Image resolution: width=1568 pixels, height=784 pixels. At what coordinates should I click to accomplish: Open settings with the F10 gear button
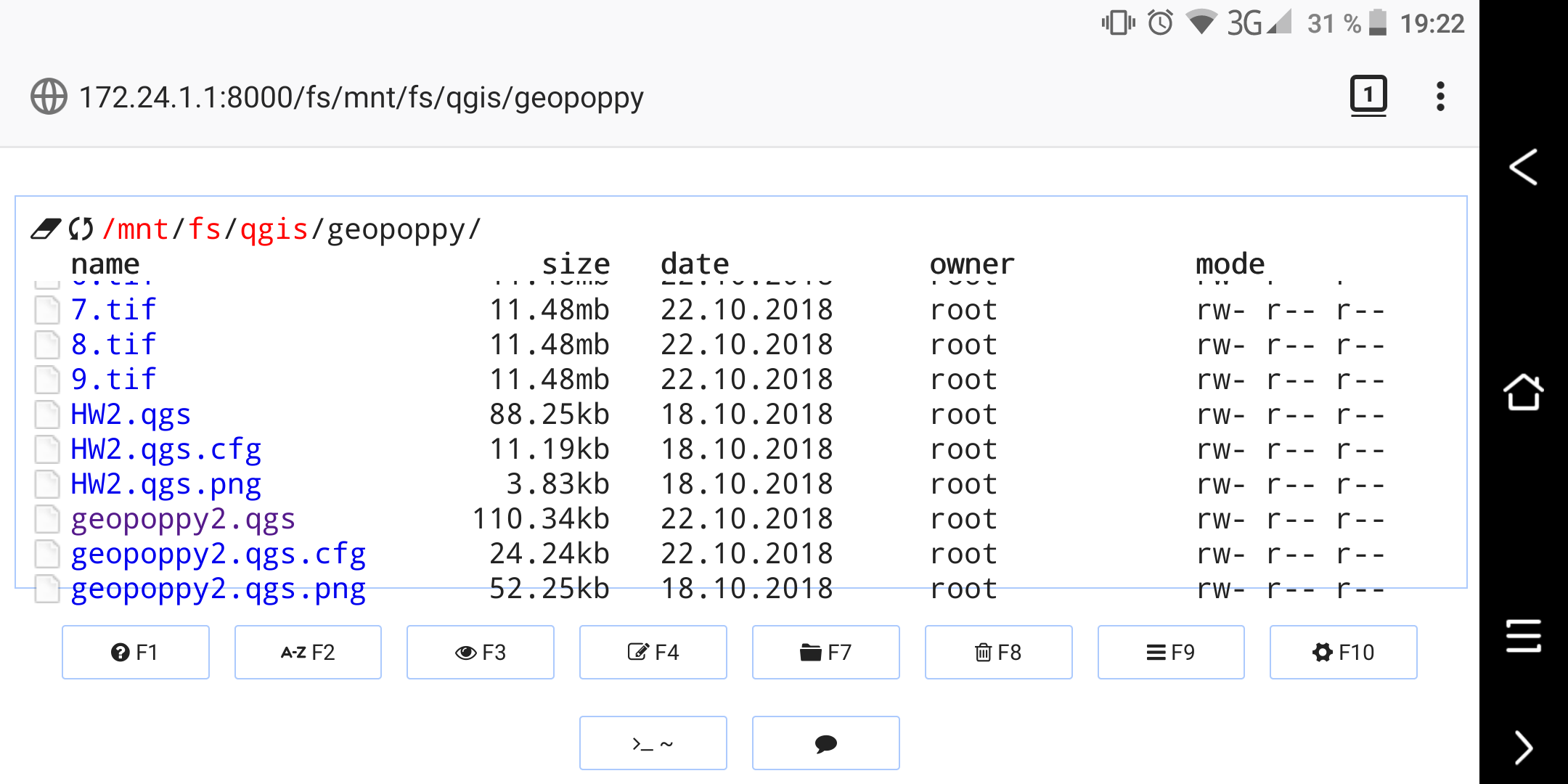[x=1343, y=652]
